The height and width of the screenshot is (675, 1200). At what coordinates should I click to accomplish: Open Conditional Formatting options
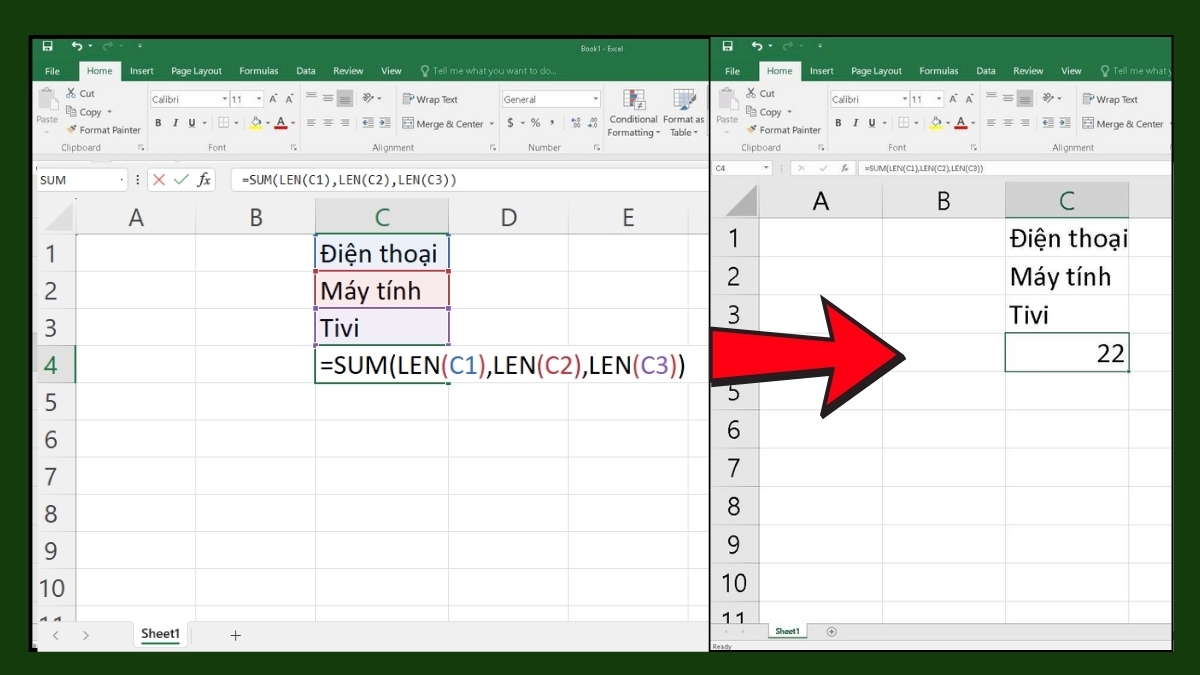tap(633, 113)
